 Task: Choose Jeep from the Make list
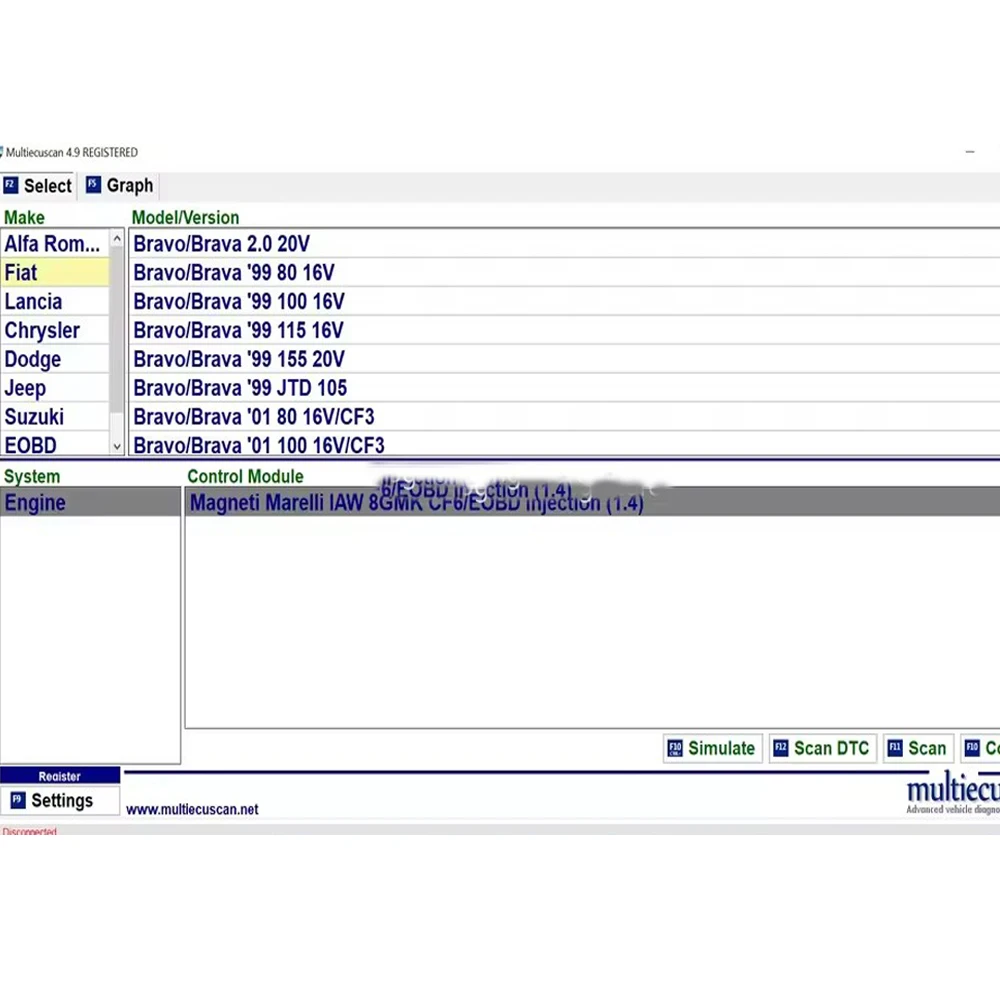coord(55,387)
